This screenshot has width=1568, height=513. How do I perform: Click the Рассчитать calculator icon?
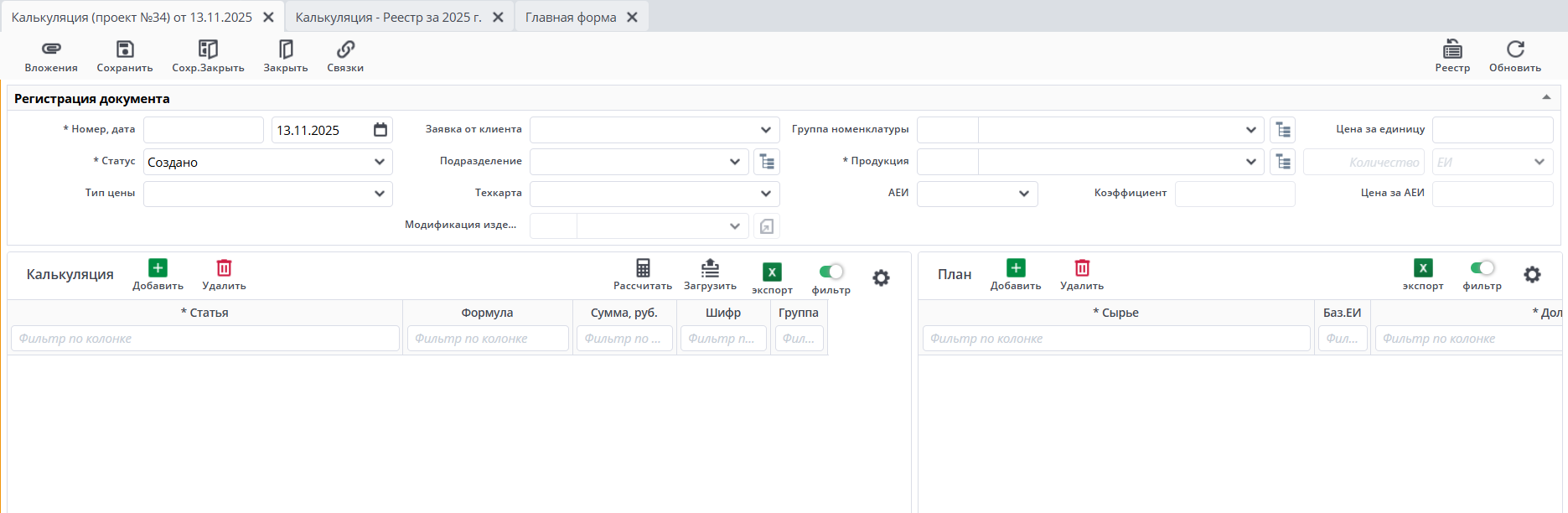coord(643,268)
